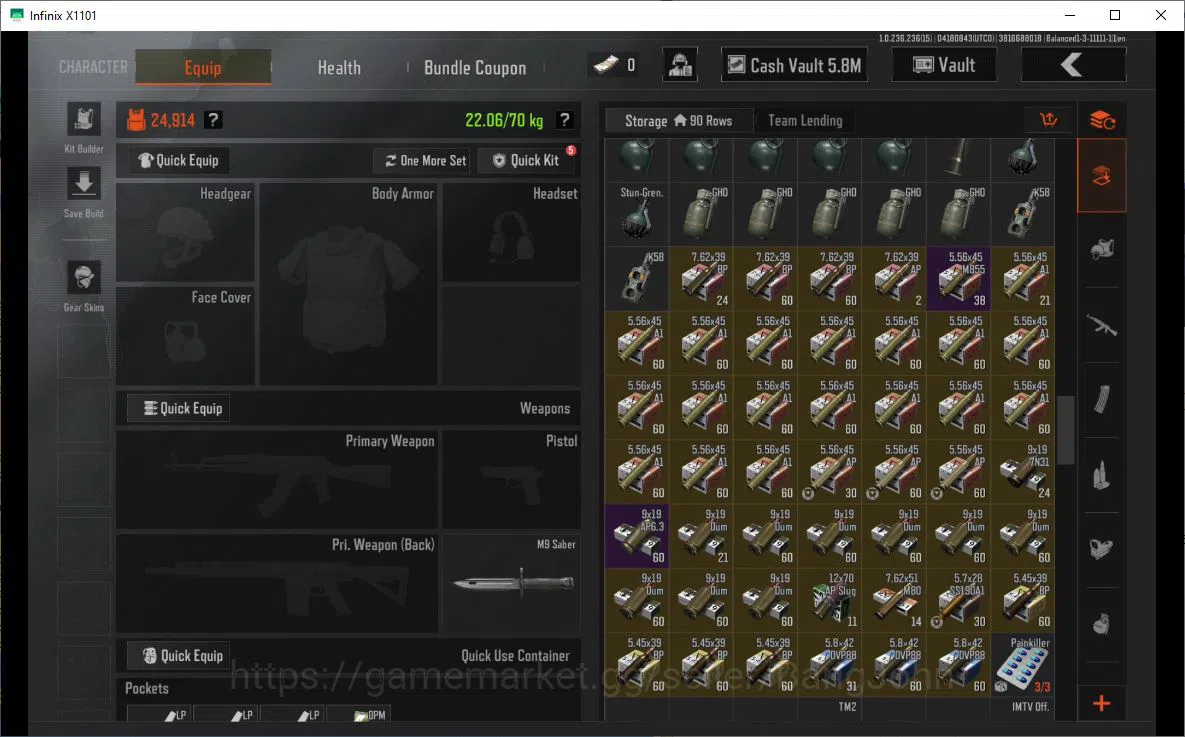The width and height of the screenshot is (1185, 737).
Task: Select the Headgear equipment slot
Action: 185,233
